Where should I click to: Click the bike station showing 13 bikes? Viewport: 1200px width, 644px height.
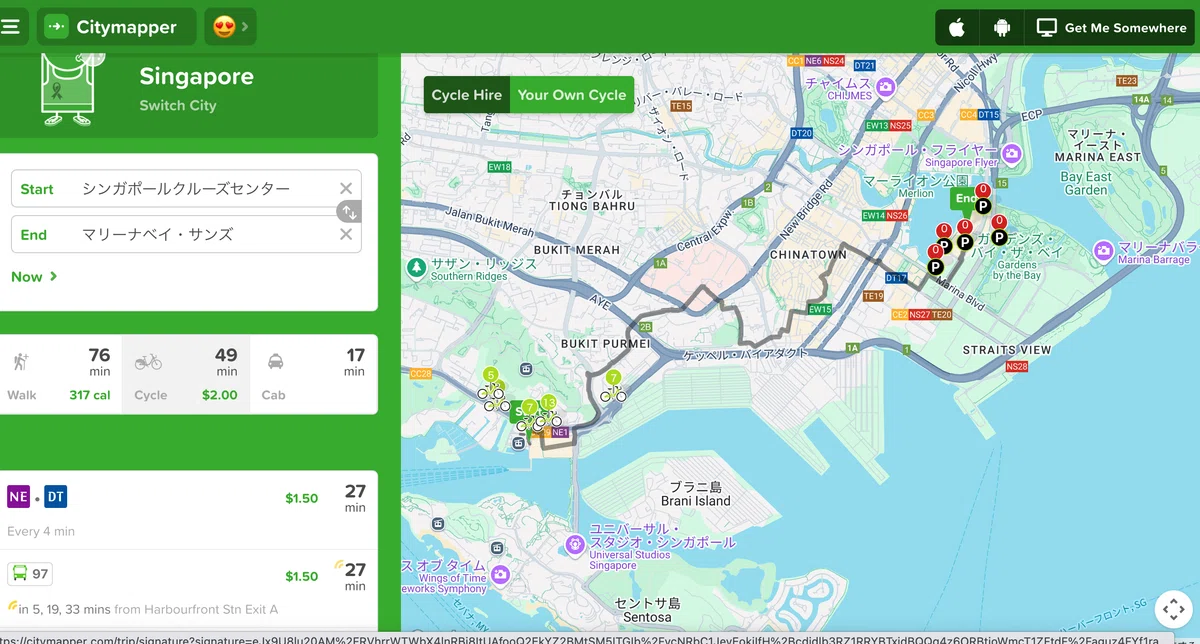[548, 409]
